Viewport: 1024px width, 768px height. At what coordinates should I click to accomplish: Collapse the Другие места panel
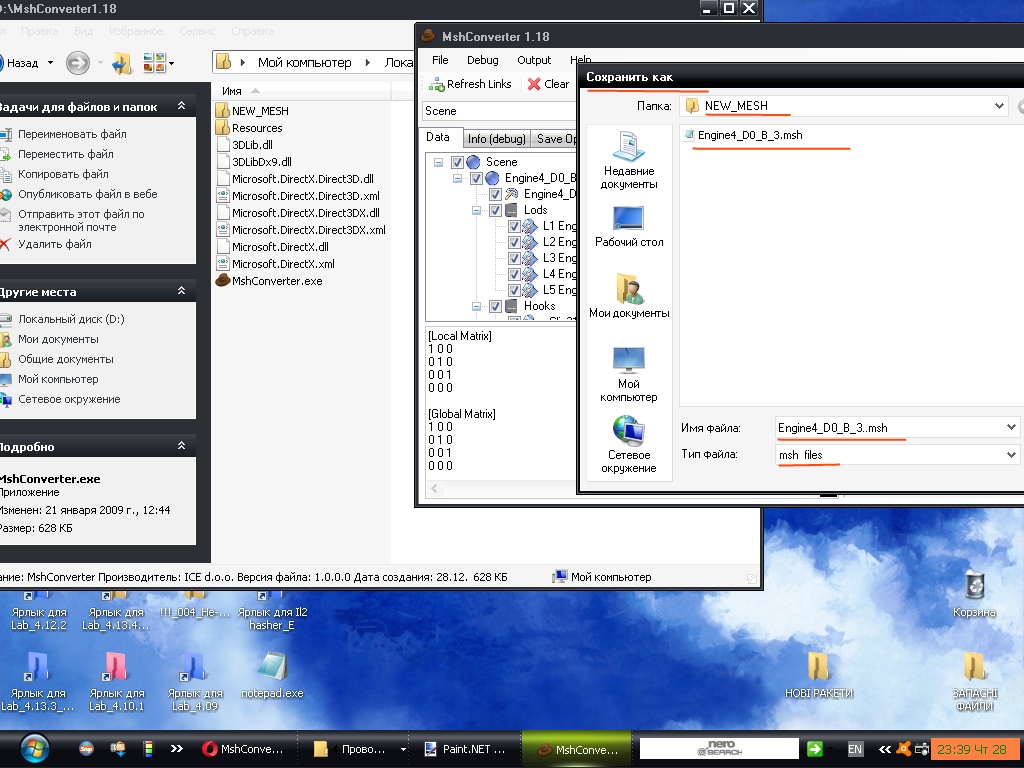pos(182,291)
